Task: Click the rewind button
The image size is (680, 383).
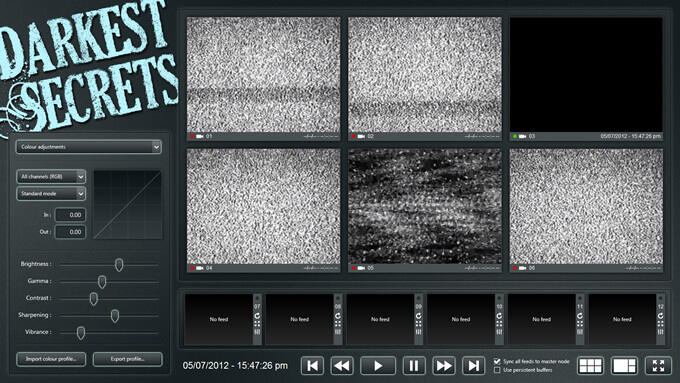Action: (x=342, y=366)
